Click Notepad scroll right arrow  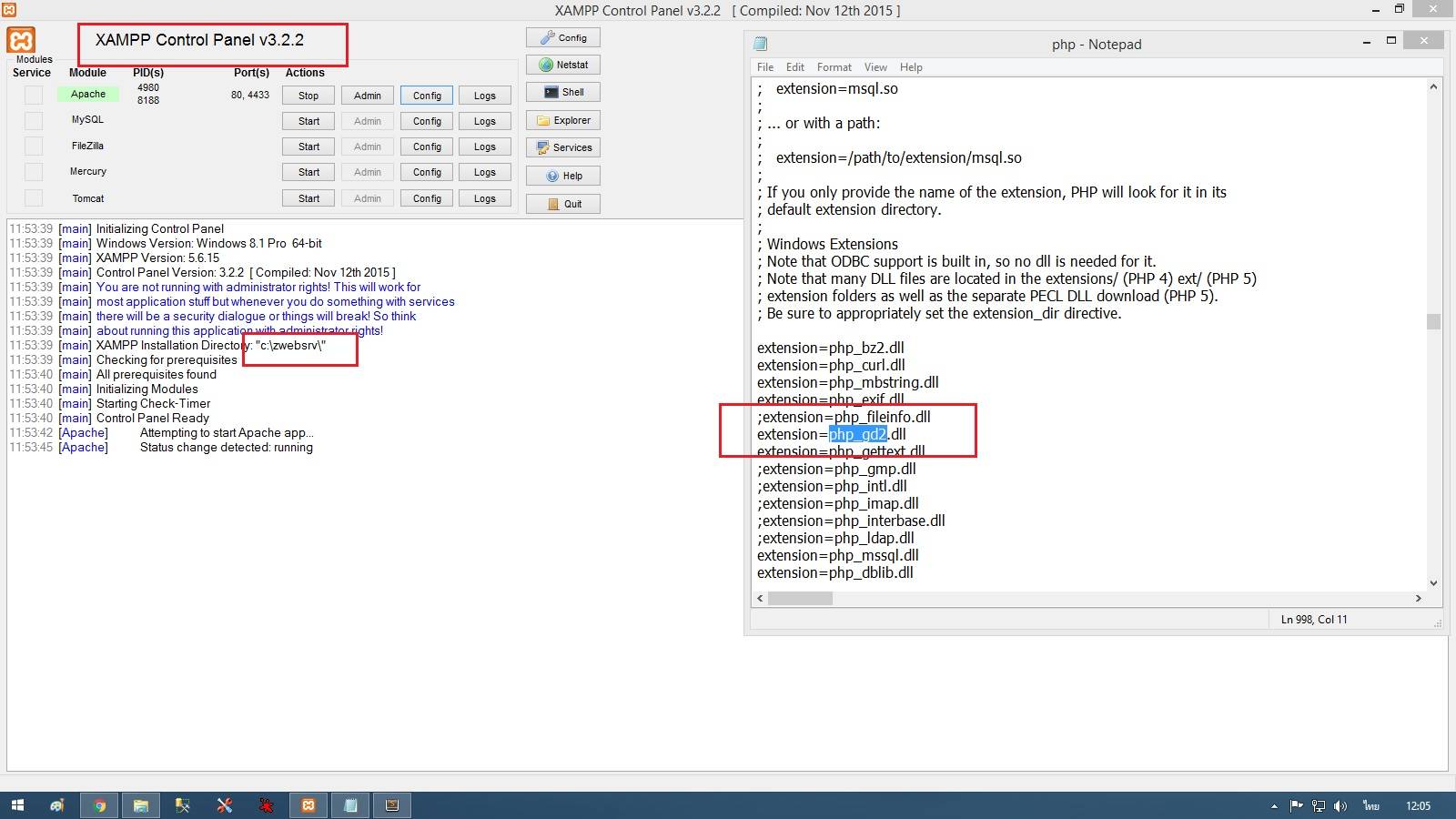coord(1418,598)
